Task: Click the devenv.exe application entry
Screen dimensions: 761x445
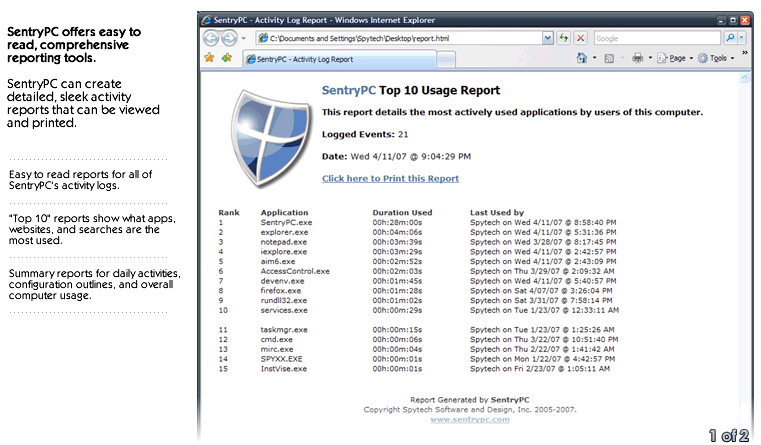Action: pos(282,281)
